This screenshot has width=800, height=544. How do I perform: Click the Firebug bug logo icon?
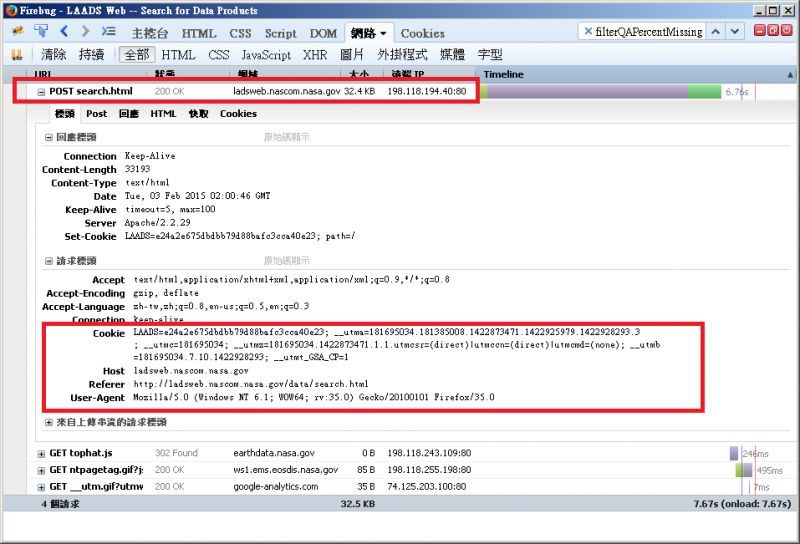pos(17,32)
